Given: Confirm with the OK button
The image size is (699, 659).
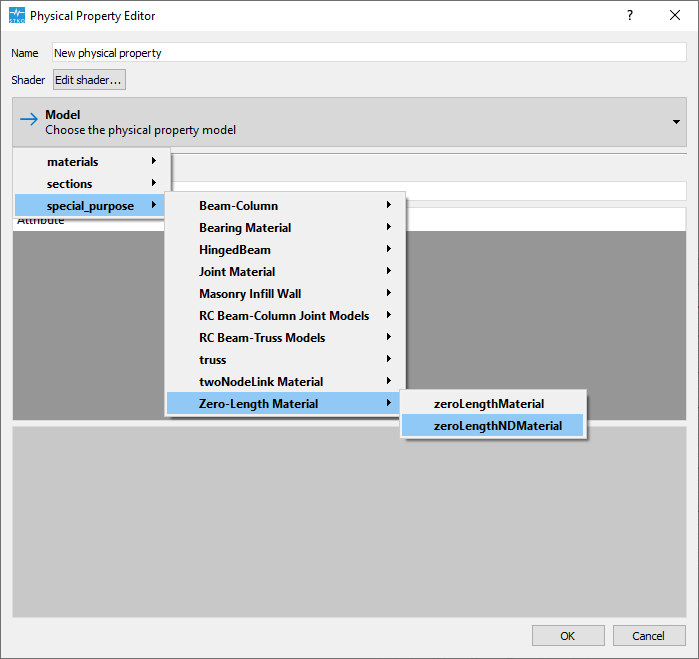Looking at the screenshot, I should (x=568, y=635).
